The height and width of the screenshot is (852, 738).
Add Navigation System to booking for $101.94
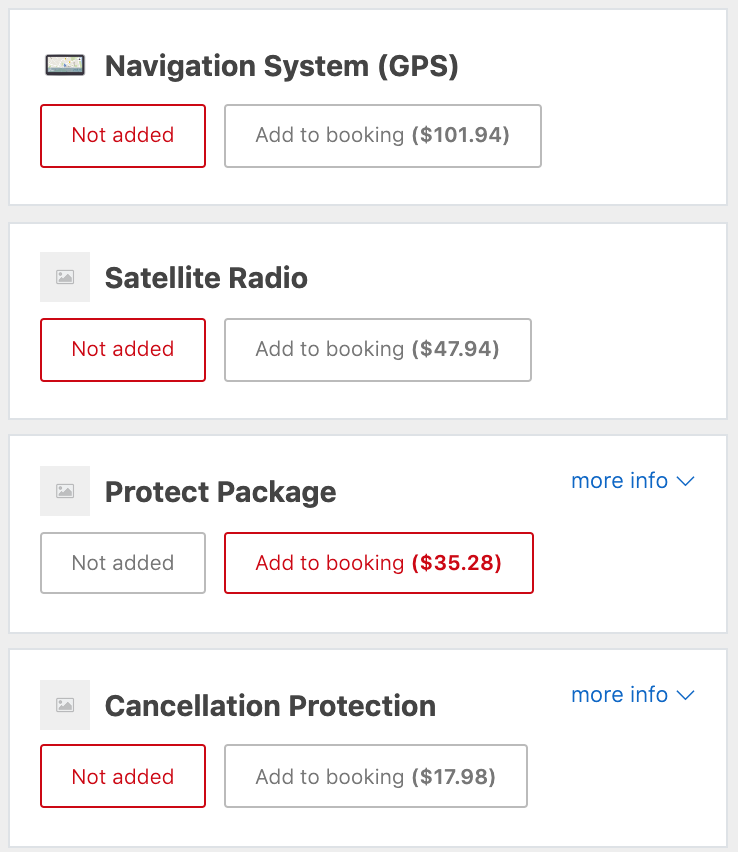click(x=383, y=136)
